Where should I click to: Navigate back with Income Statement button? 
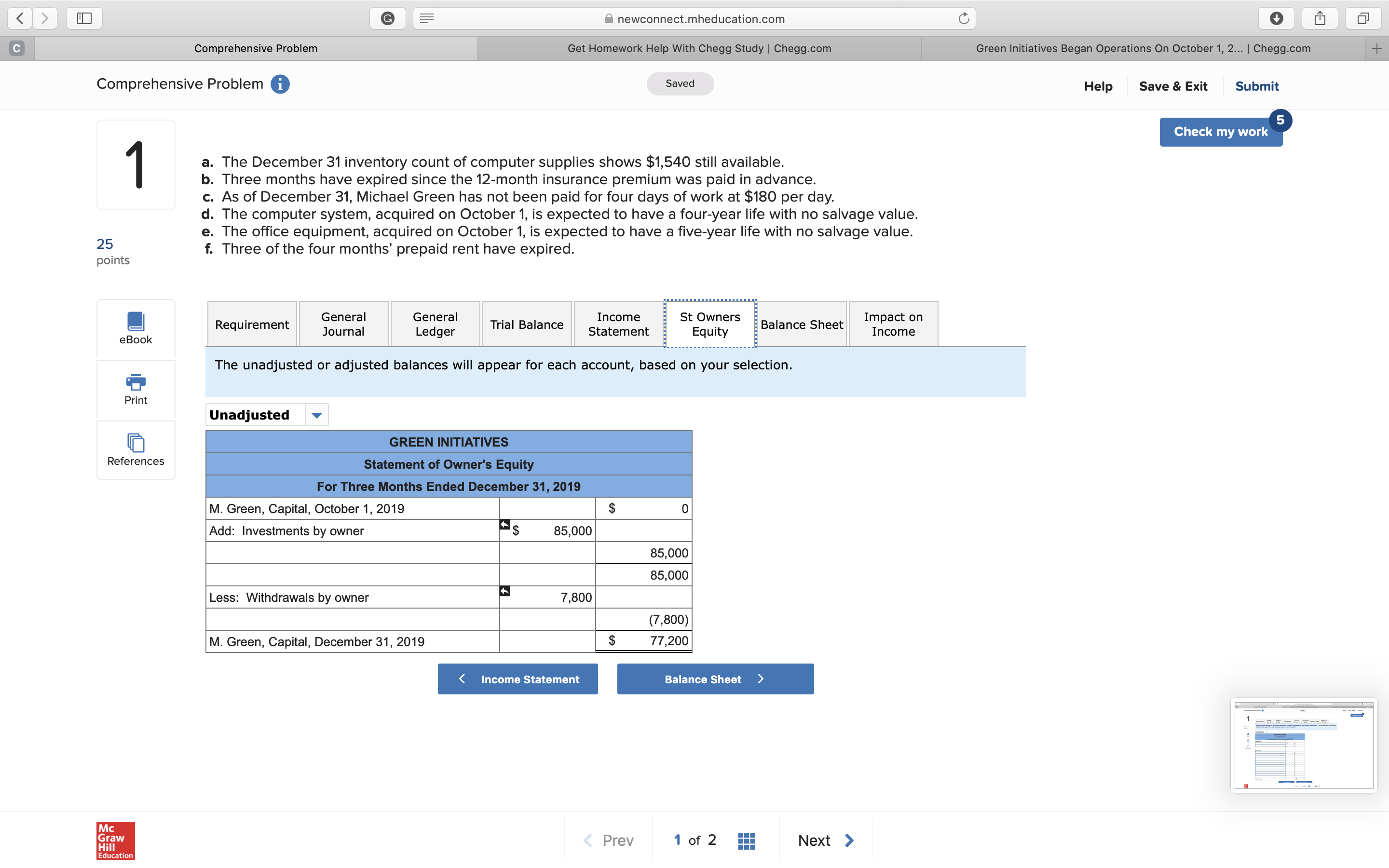[517, 678]
